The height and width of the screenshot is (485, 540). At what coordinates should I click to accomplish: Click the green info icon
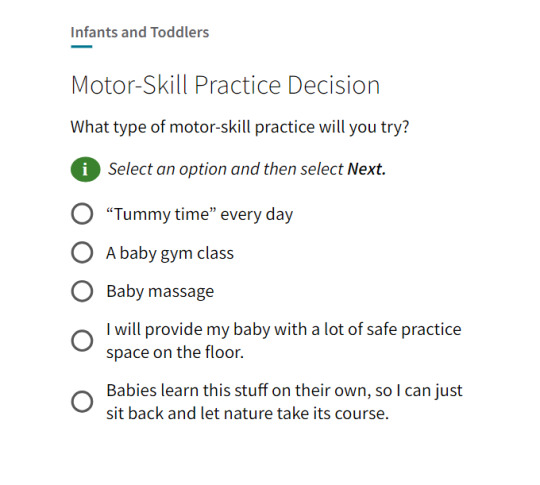85,169
